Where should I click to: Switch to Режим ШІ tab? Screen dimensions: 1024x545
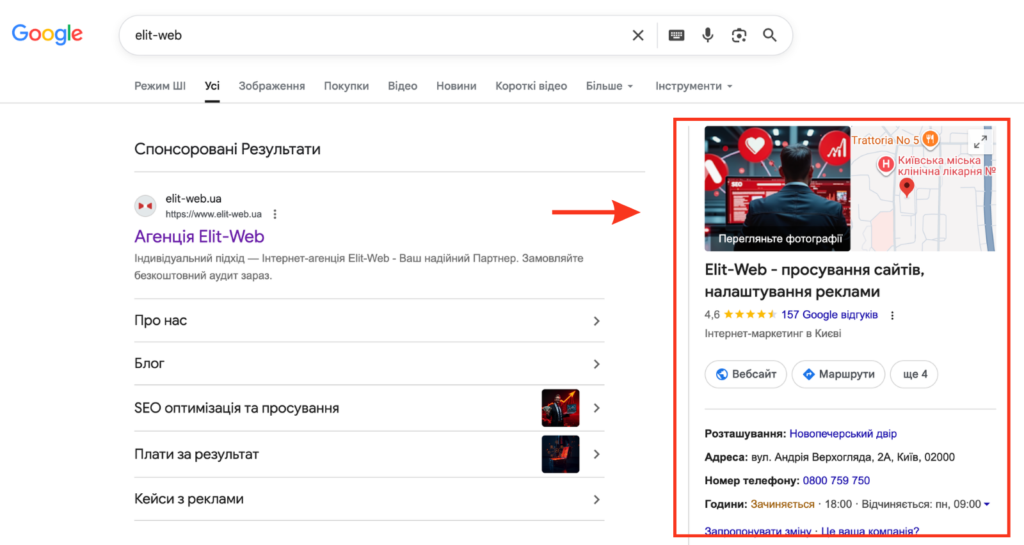pos(160,86)
